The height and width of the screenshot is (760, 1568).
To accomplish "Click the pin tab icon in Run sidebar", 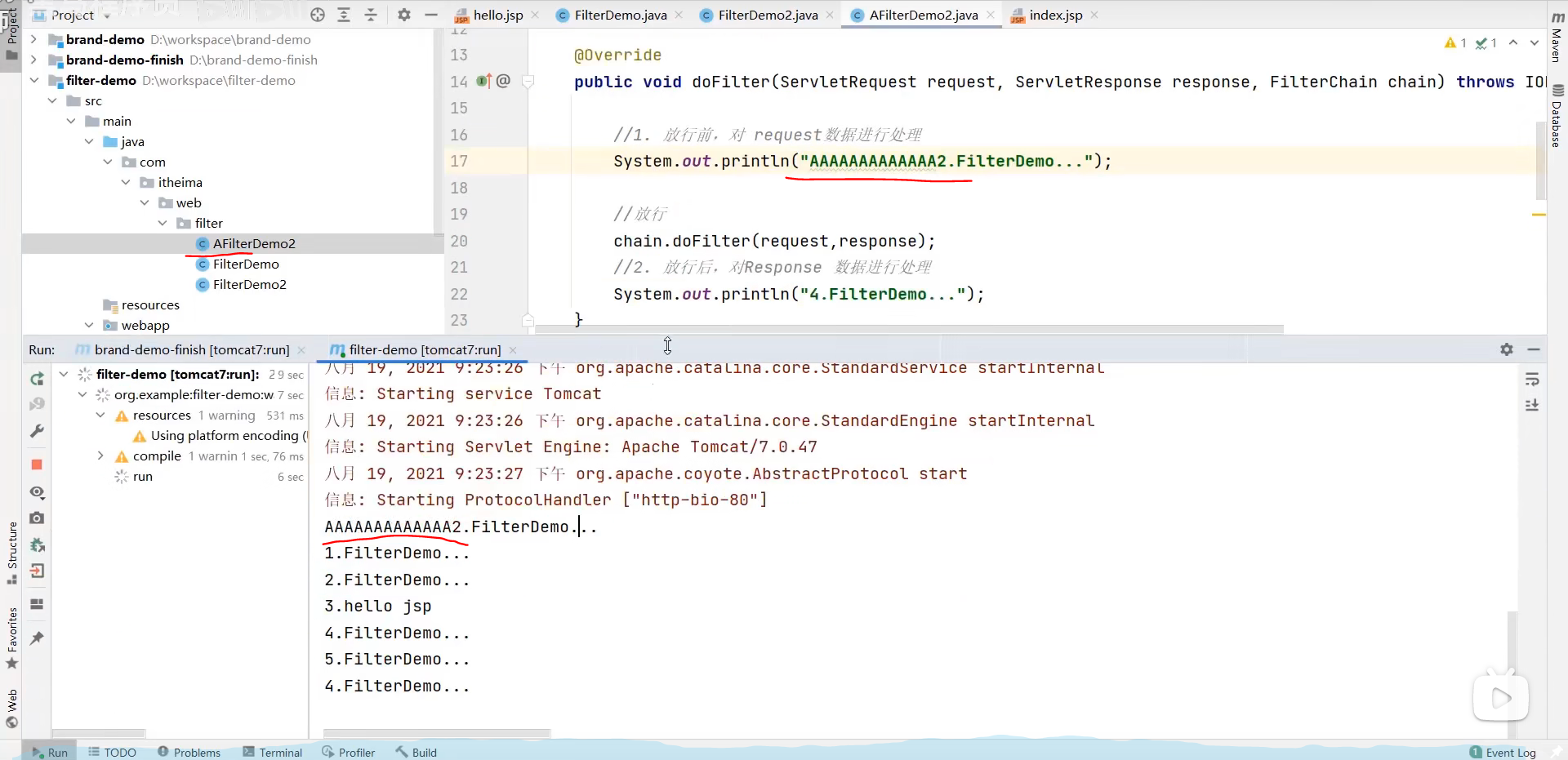I will [x=37, y=638].
